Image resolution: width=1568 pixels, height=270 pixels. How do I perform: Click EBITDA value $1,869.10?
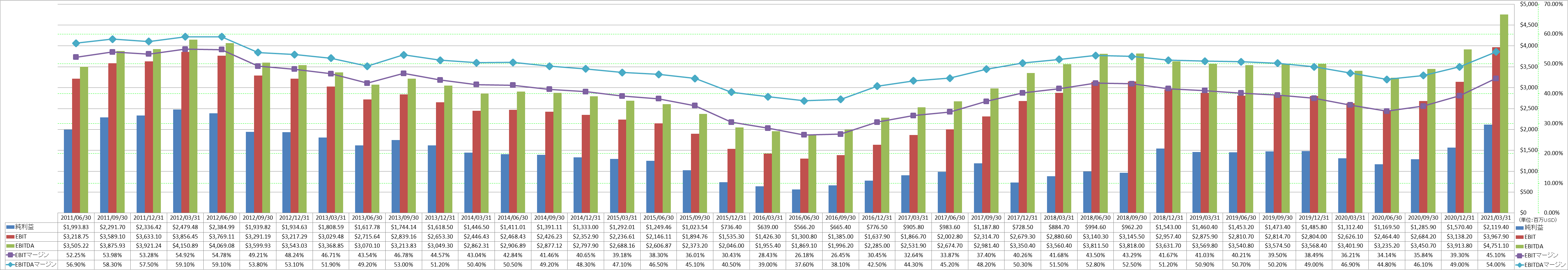coord(805,246)
